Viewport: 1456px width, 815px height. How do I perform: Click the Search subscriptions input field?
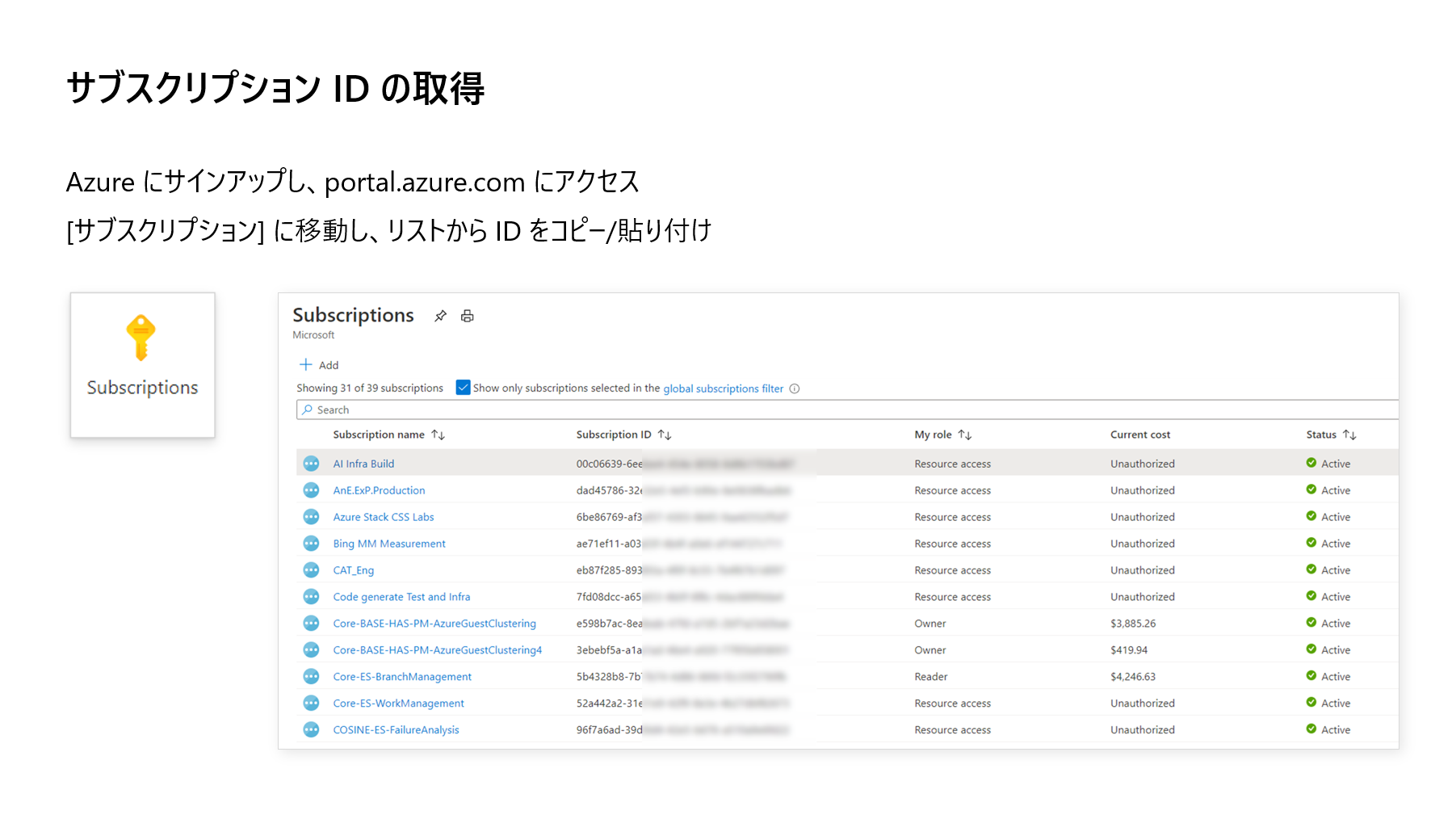(x=848, y=410)
